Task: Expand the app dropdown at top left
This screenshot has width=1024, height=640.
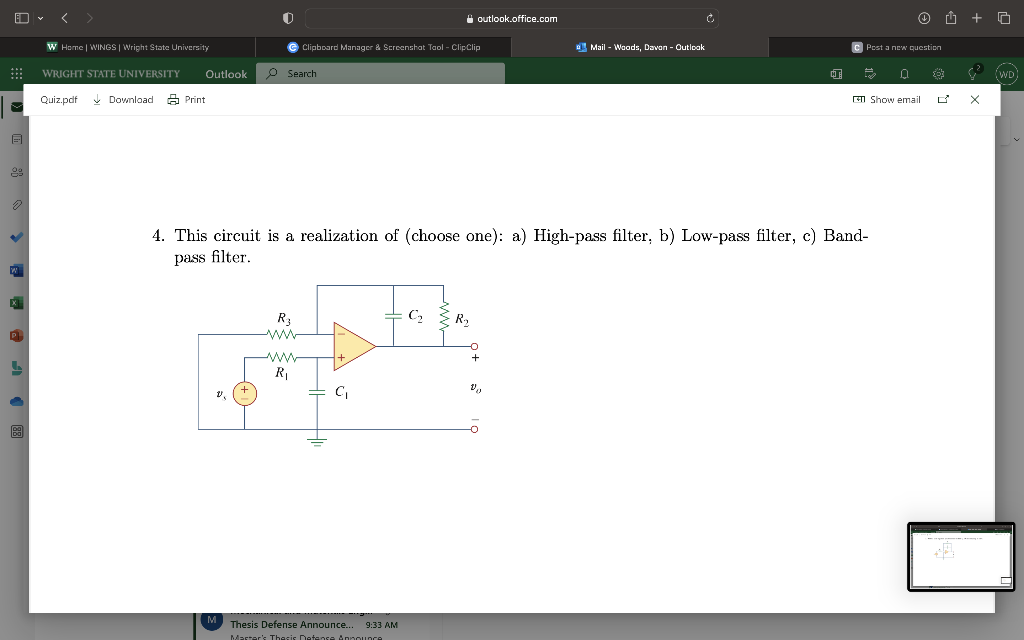Action: pyautogui.click(x=42, y=17)
